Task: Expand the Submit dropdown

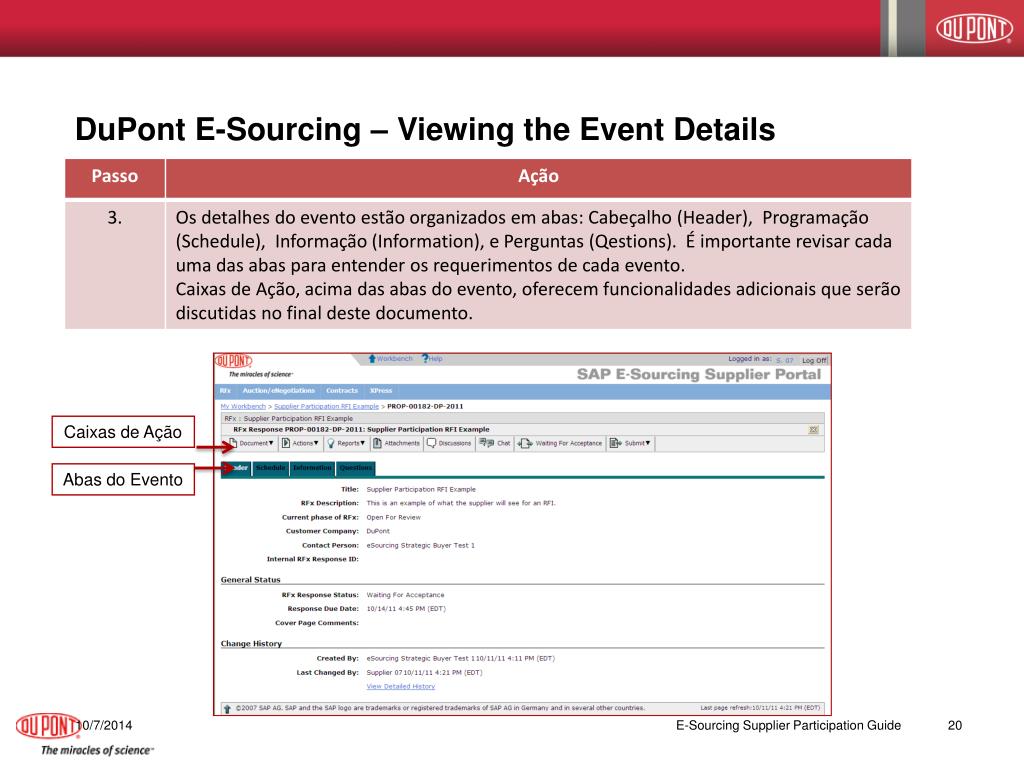Action: click(630, 443)
